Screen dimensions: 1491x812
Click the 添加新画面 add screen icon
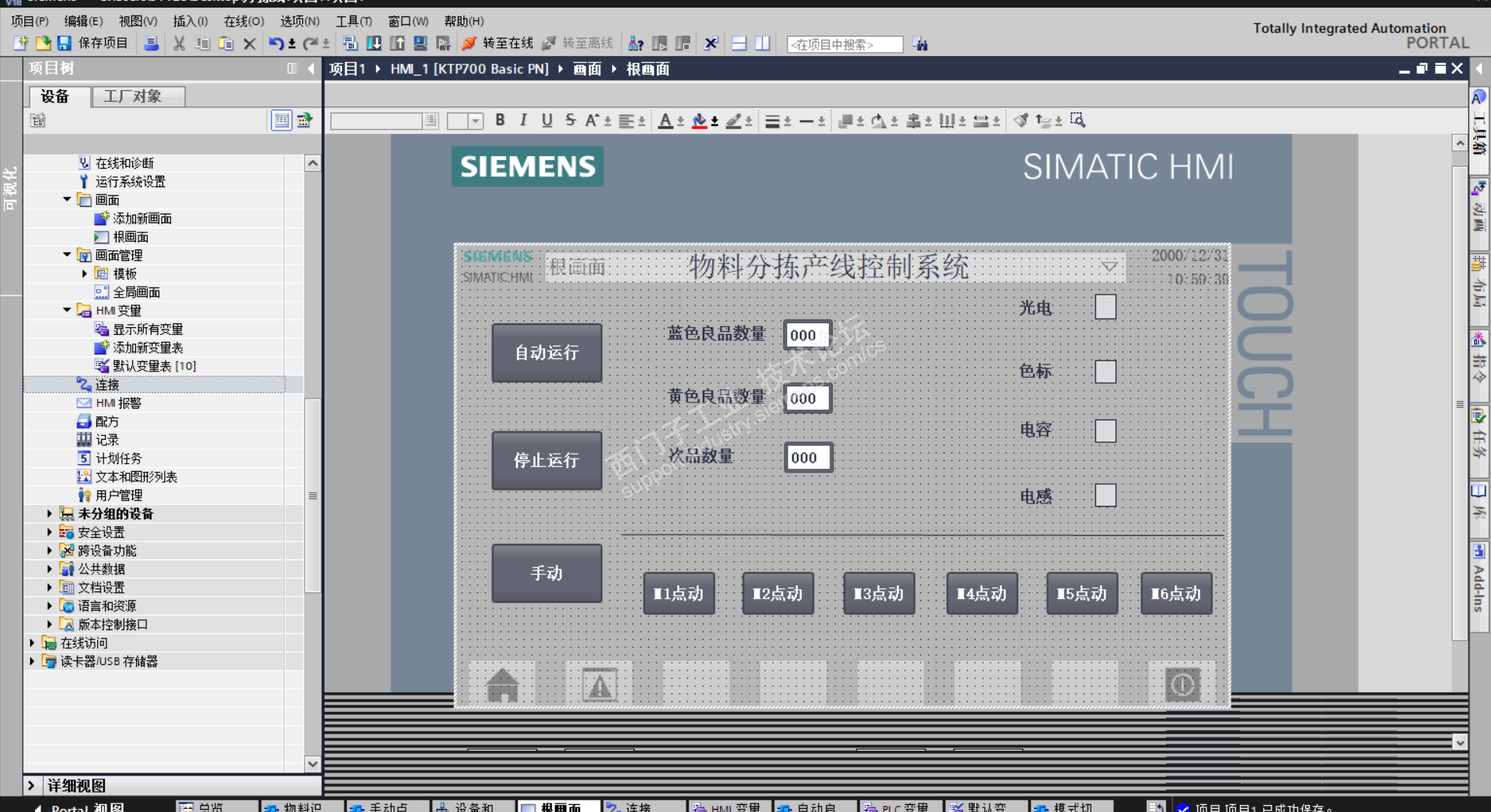click(101, 218)
